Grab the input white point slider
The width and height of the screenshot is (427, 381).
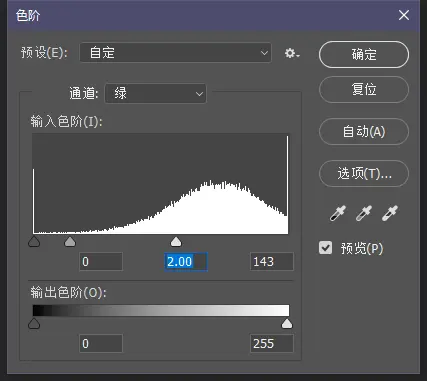(176, 242)
